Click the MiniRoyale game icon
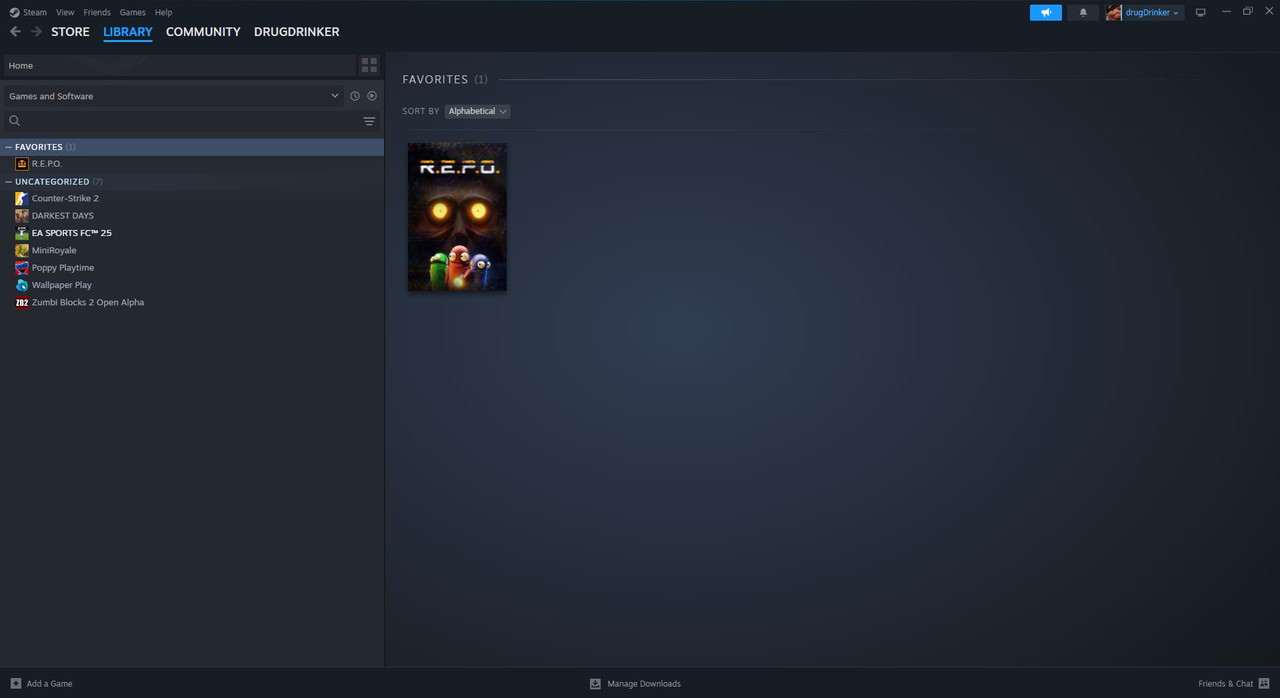Viewport: 1280px width, 698px height. pyautogui.click(x=22, y=250)
